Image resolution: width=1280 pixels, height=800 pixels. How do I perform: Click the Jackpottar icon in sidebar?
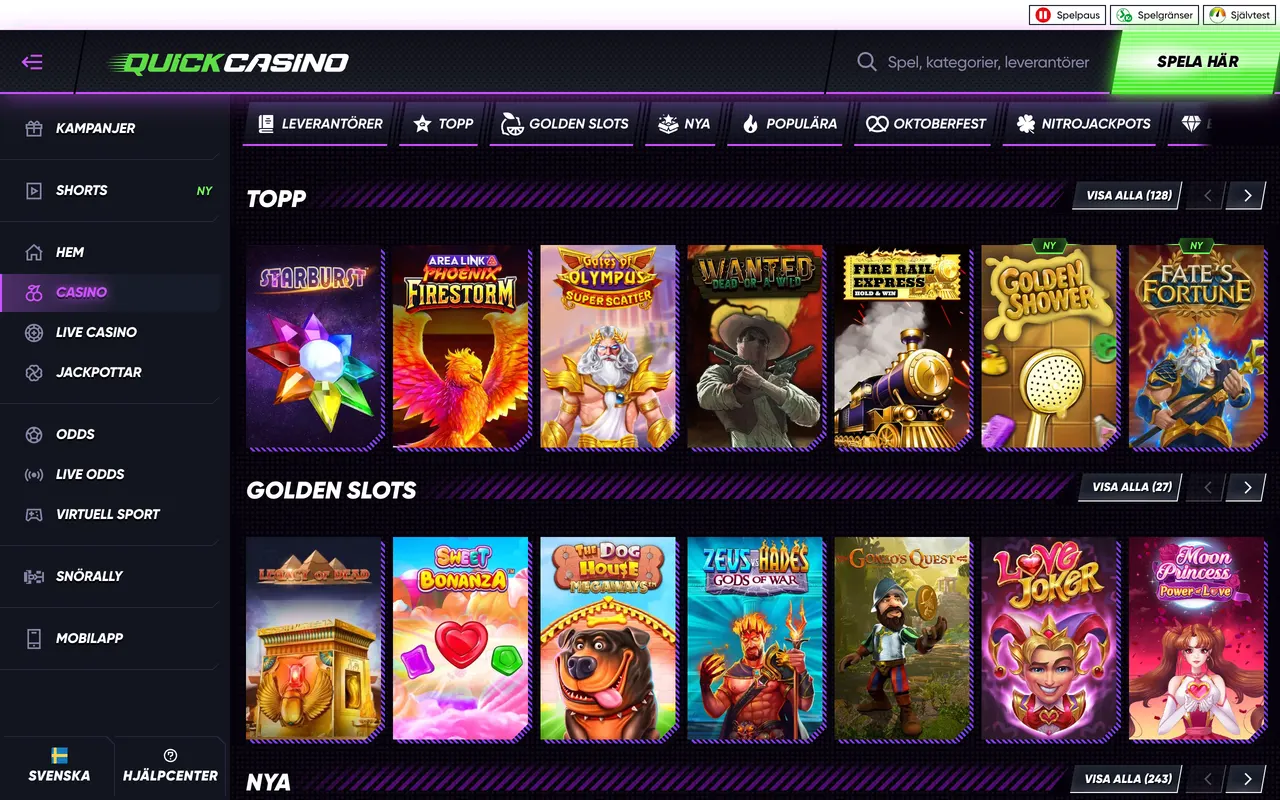point(34,372)
